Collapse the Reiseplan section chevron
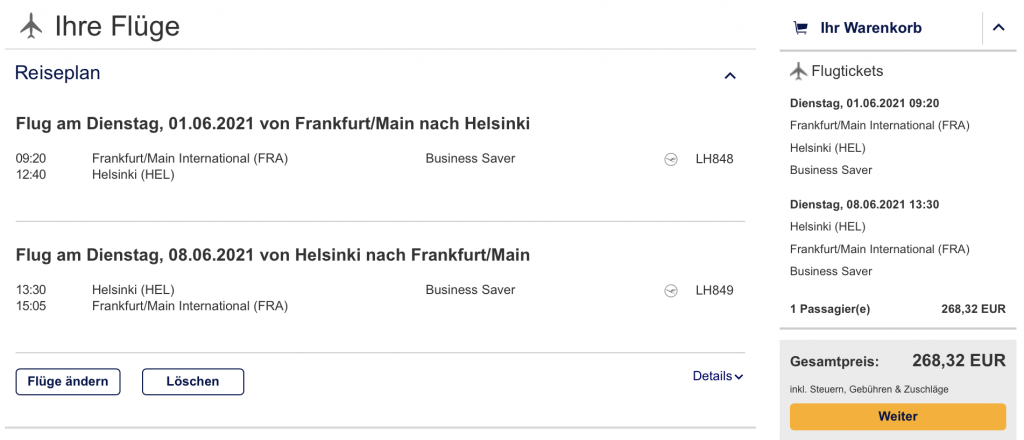Screen dimensions: 1024x440 click(730, 75)
